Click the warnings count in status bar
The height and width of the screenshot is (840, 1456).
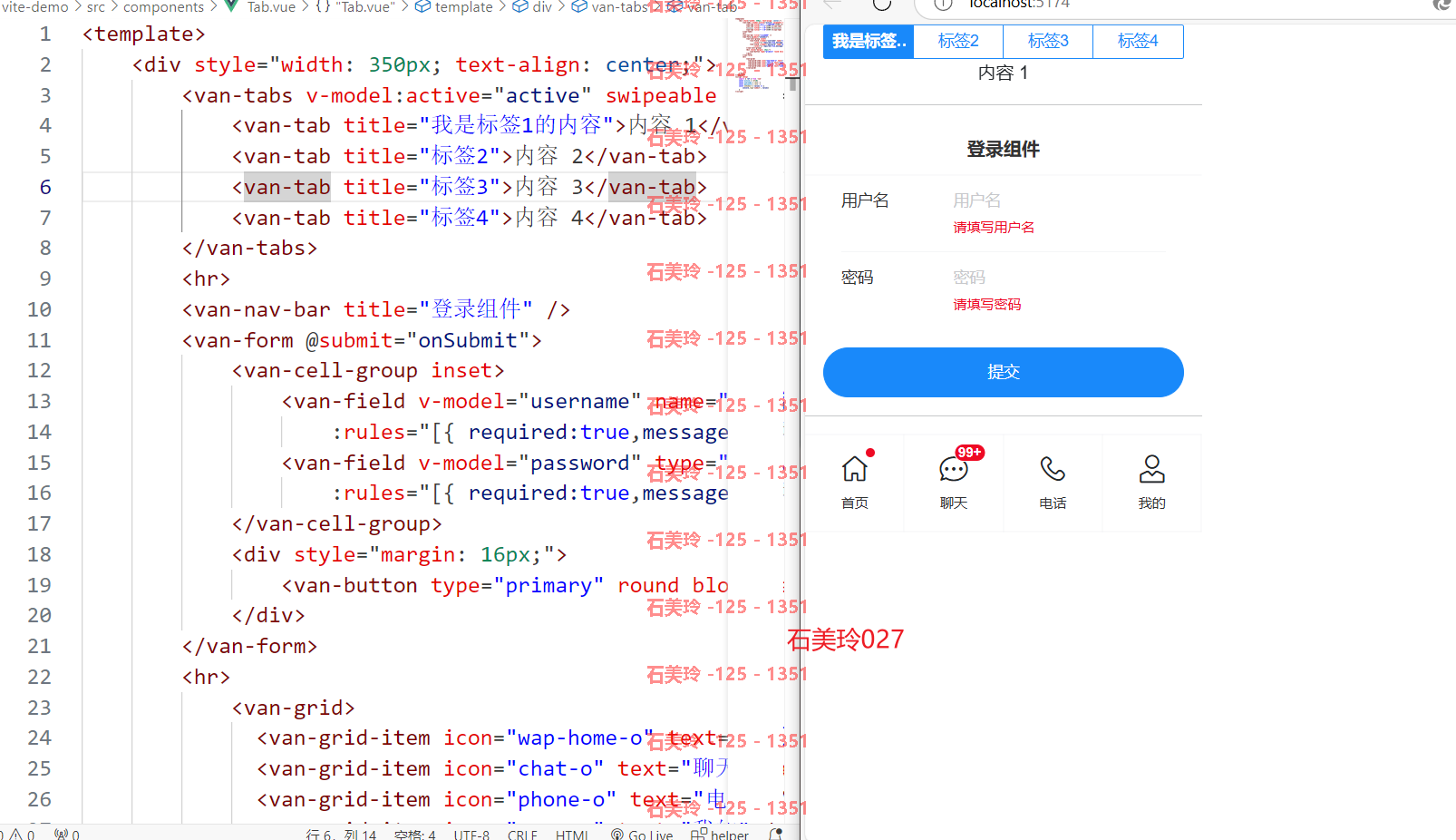pos(23,835)
